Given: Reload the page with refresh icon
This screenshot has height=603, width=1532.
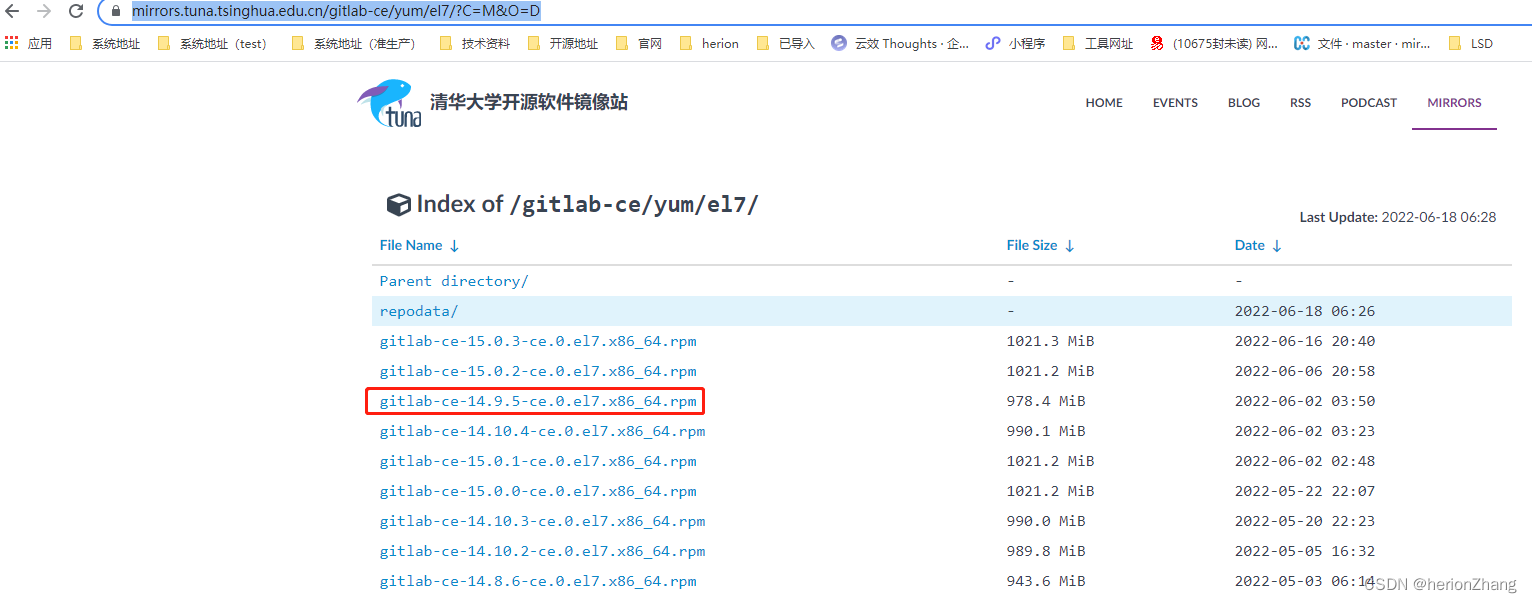Looking at the screenshot, I should 76,11.
